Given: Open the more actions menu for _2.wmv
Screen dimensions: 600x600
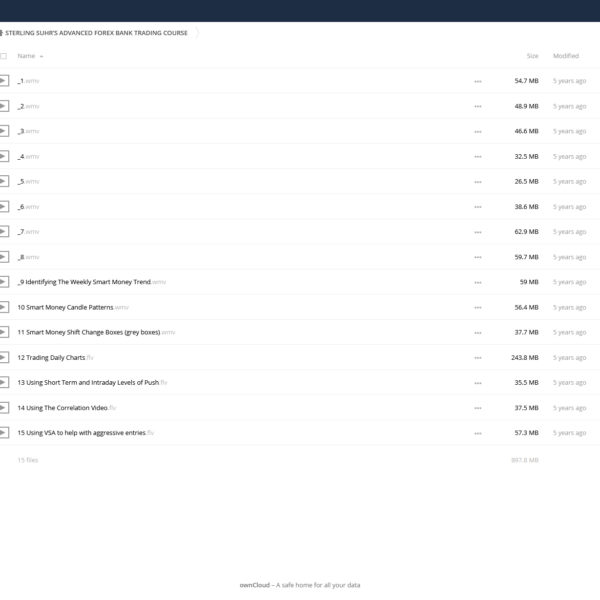Looking at the screenshot, I should (x=478, y=106).
